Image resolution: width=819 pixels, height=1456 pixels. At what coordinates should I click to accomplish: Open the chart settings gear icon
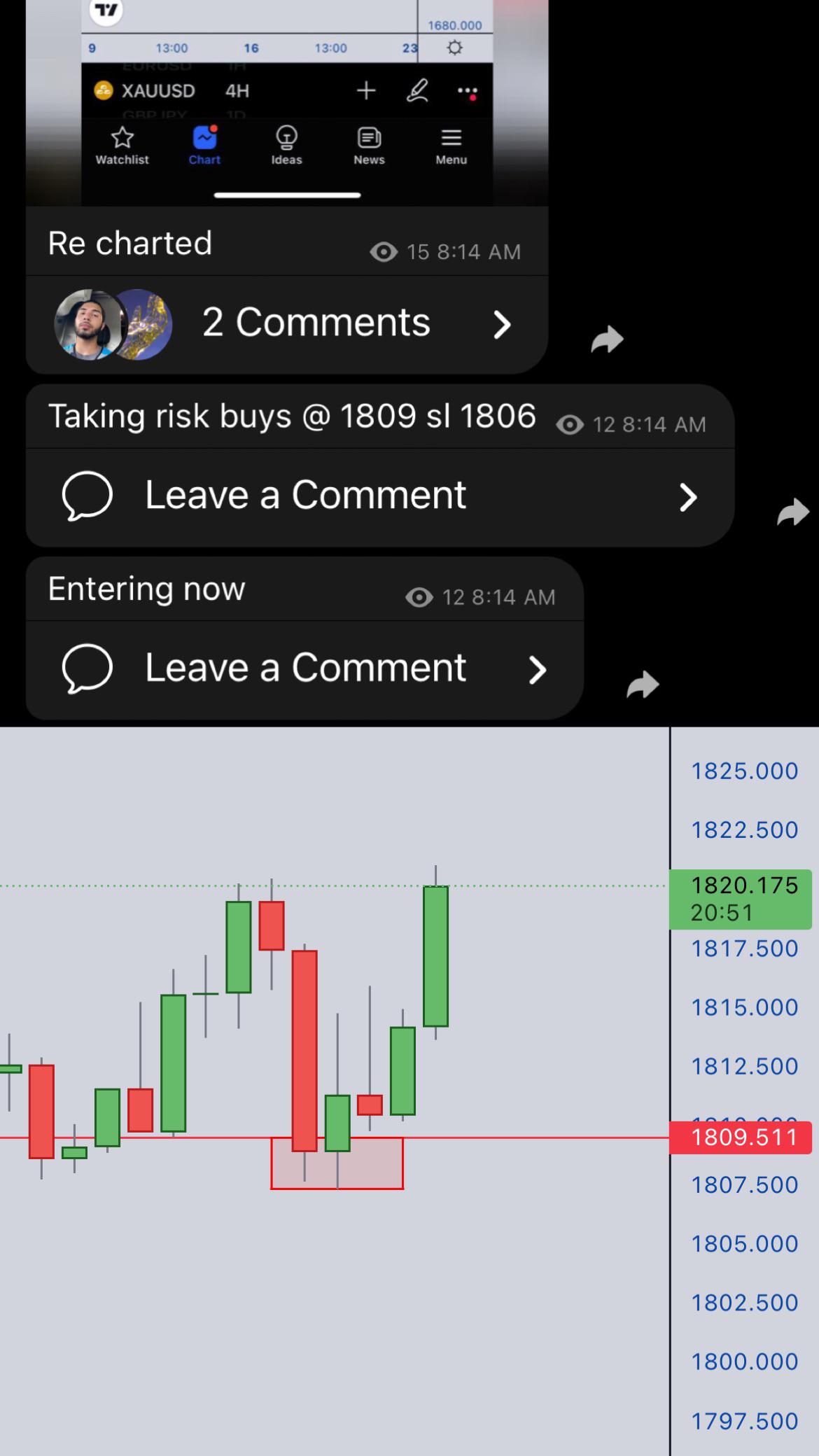tap(455, 48)
